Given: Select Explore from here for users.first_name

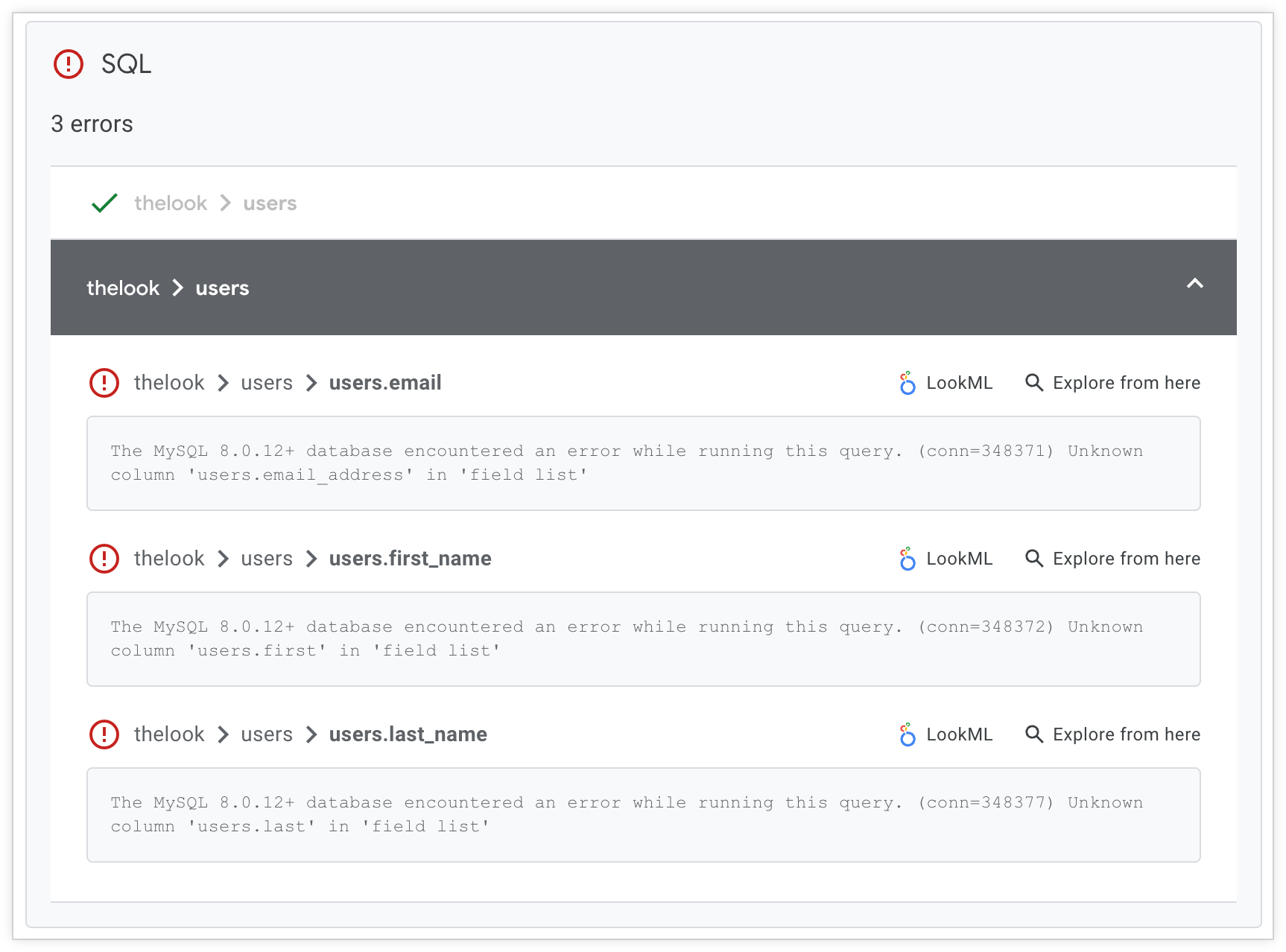Looking at the screenshot, I should coord(1125,559).
